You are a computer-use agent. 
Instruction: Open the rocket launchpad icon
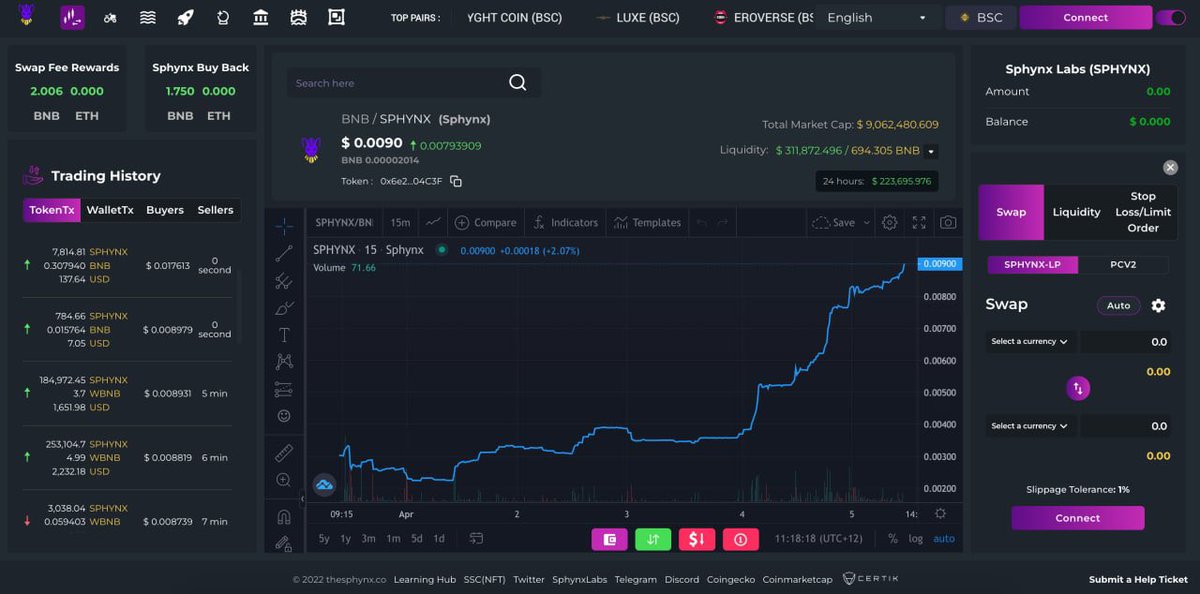click(x=185, y=17)
